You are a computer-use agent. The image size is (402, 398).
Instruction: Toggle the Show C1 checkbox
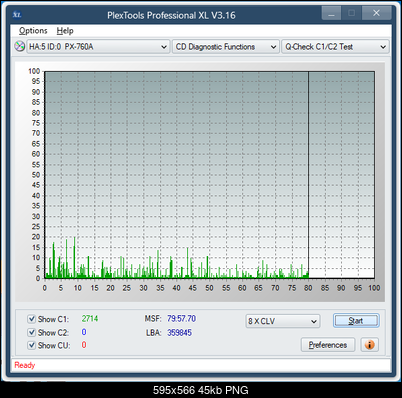coord(31,319)
